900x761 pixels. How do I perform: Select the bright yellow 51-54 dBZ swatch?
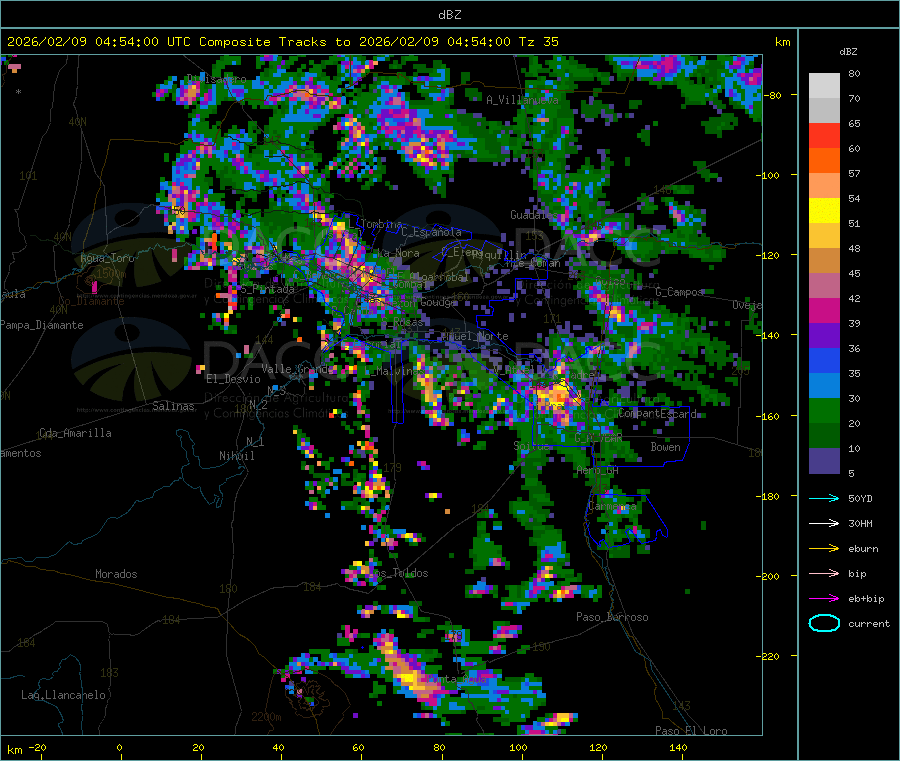(824, 211)
